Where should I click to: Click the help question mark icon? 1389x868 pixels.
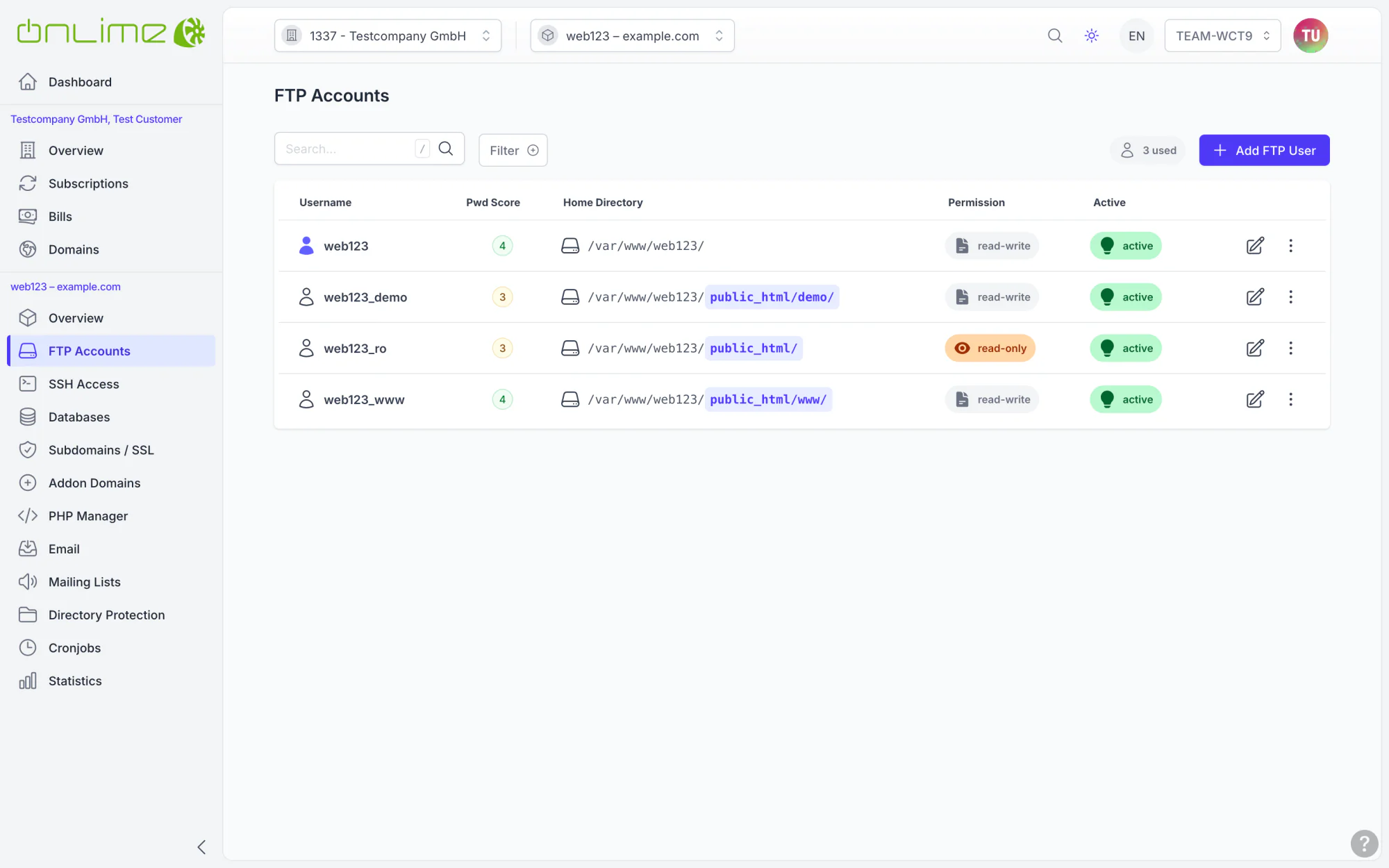pos(1364,844)
